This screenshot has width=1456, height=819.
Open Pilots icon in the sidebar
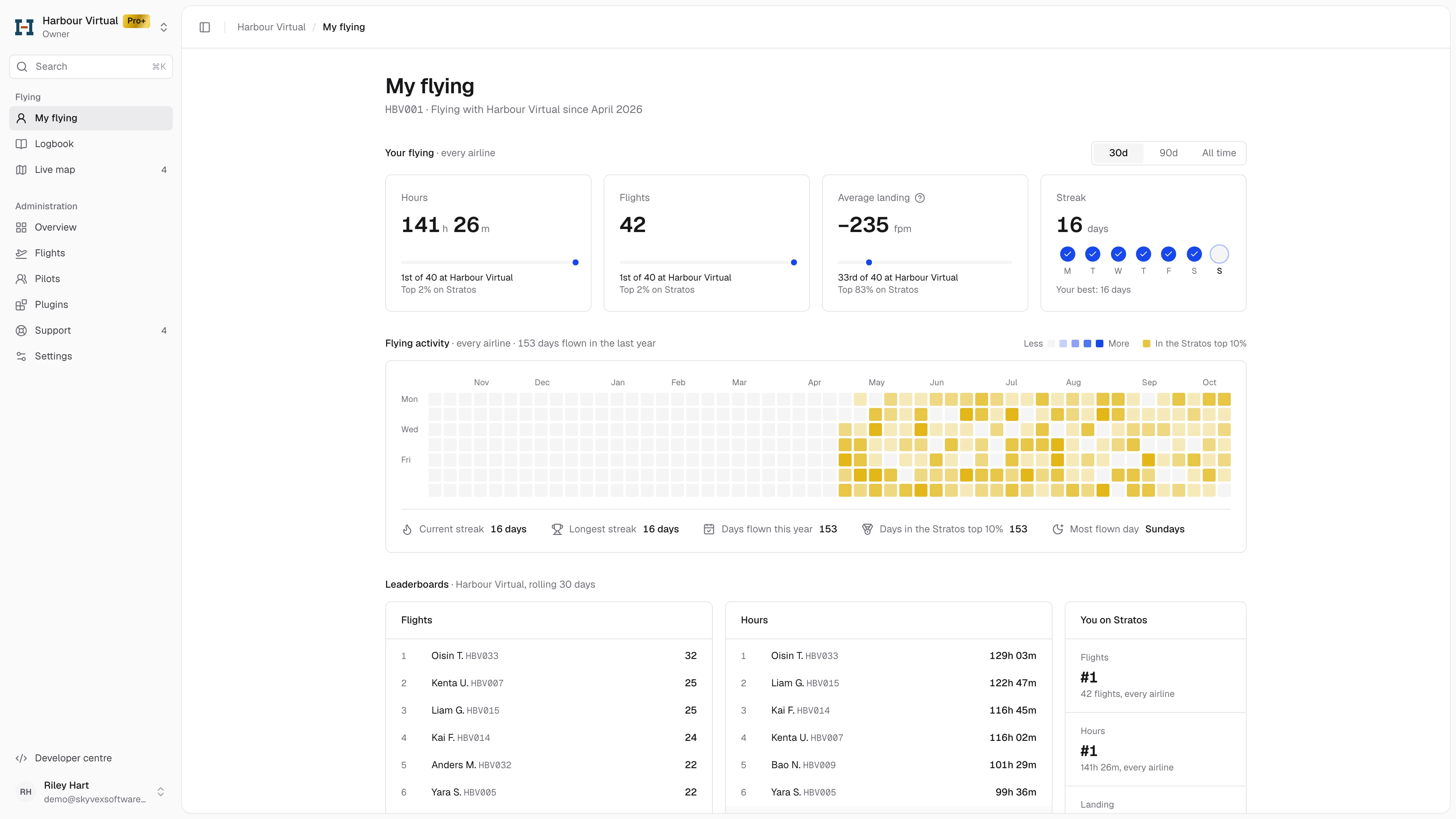click(x=22, y=279)
